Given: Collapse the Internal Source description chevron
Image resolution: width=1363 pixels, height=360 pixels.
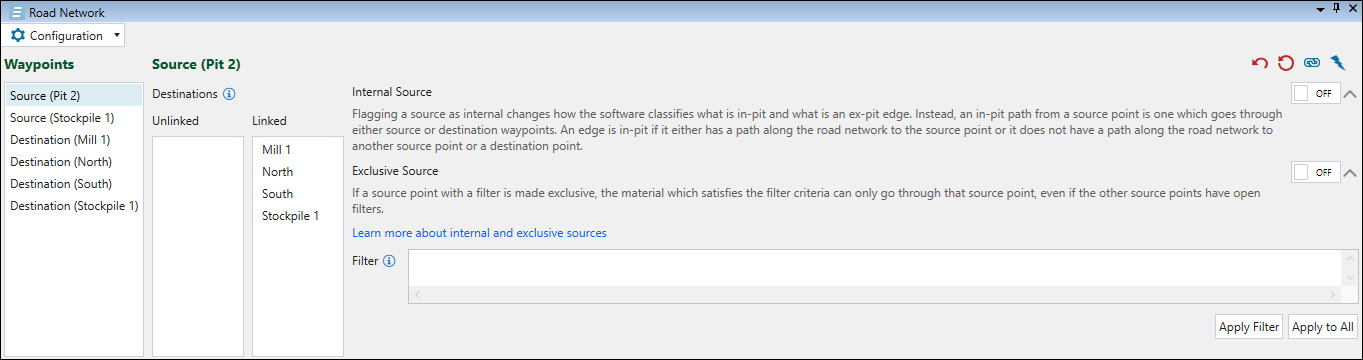Looking at the screenshot, I should click(1350, 94).
